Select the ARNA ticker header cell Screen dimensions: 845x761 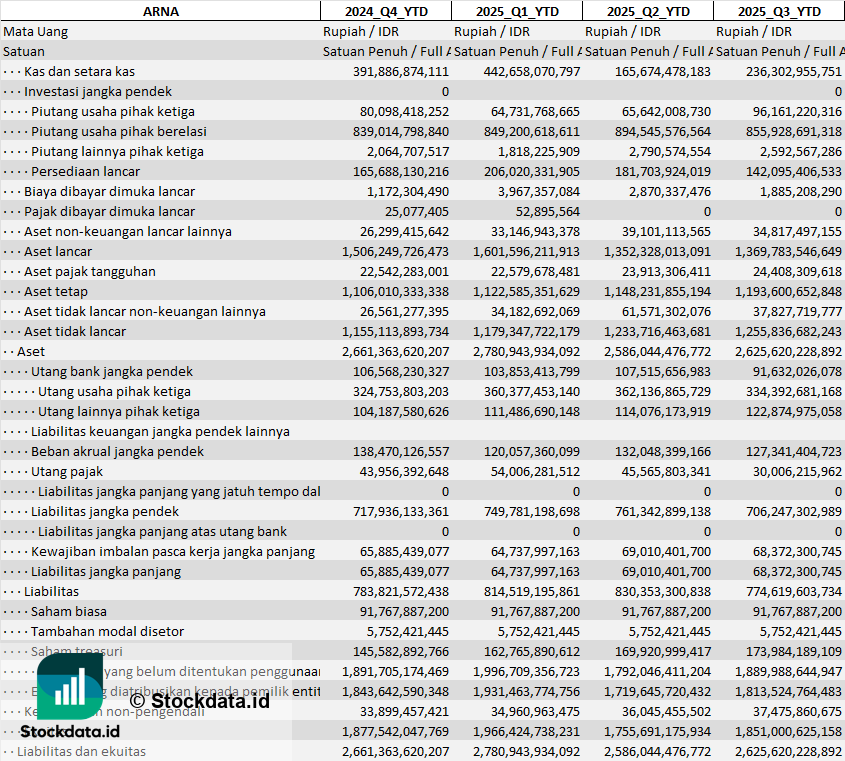tap(161, 11)
